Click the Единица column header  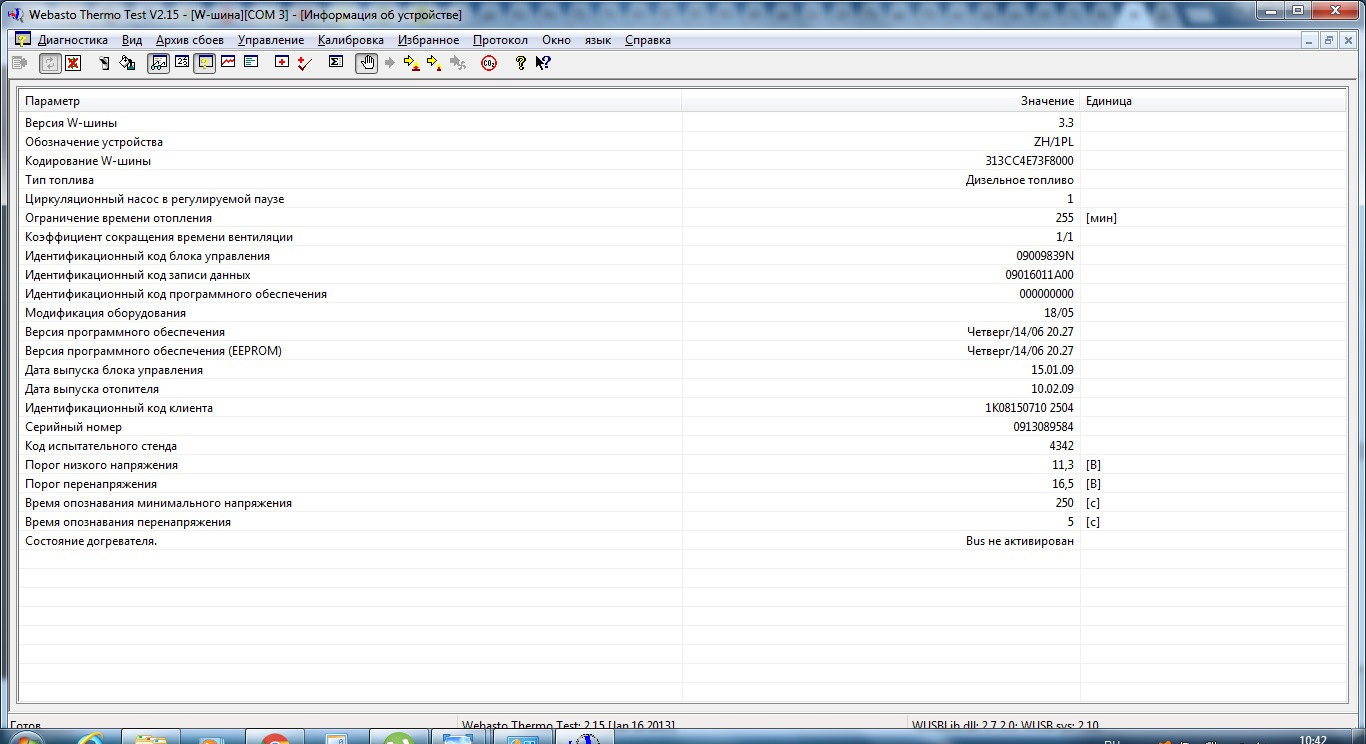tap(1212, 101)
